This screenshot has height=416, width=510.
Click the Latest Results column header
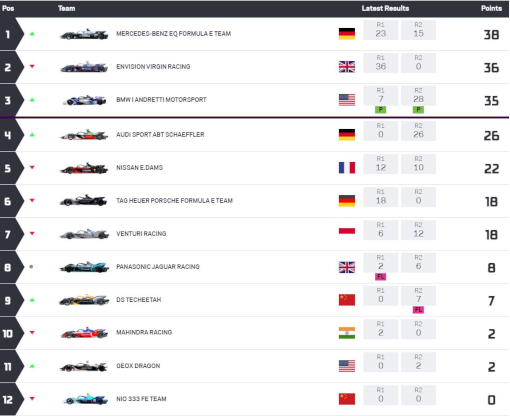(385, 8)
